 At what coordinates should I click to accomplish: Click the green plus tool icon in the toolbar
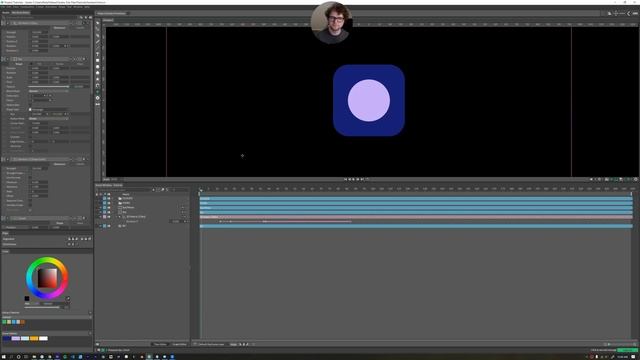tap(98, 92)
